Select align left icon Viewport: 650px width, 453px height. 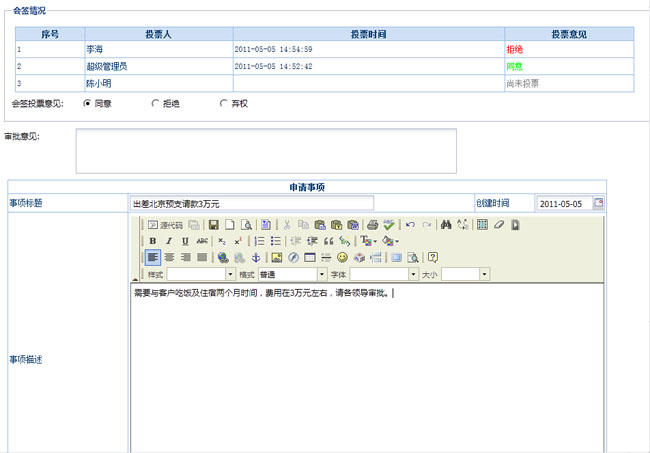point(153,257)
